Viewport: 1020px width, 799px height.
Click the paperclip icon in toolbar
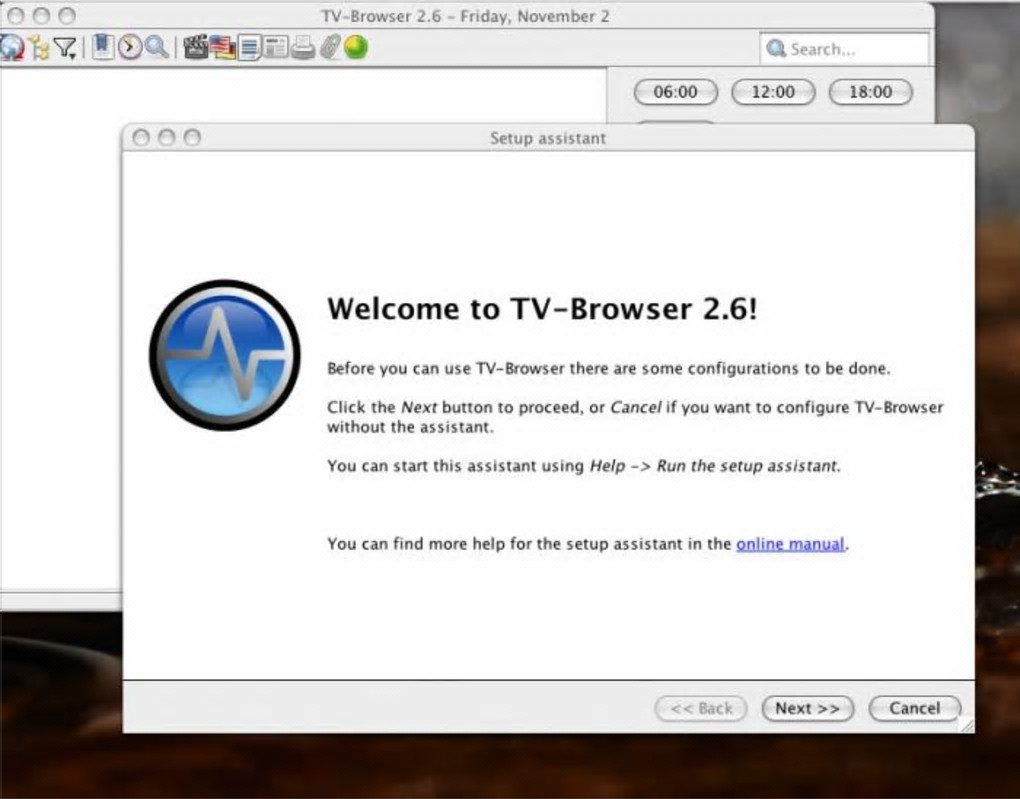point(329,47)
